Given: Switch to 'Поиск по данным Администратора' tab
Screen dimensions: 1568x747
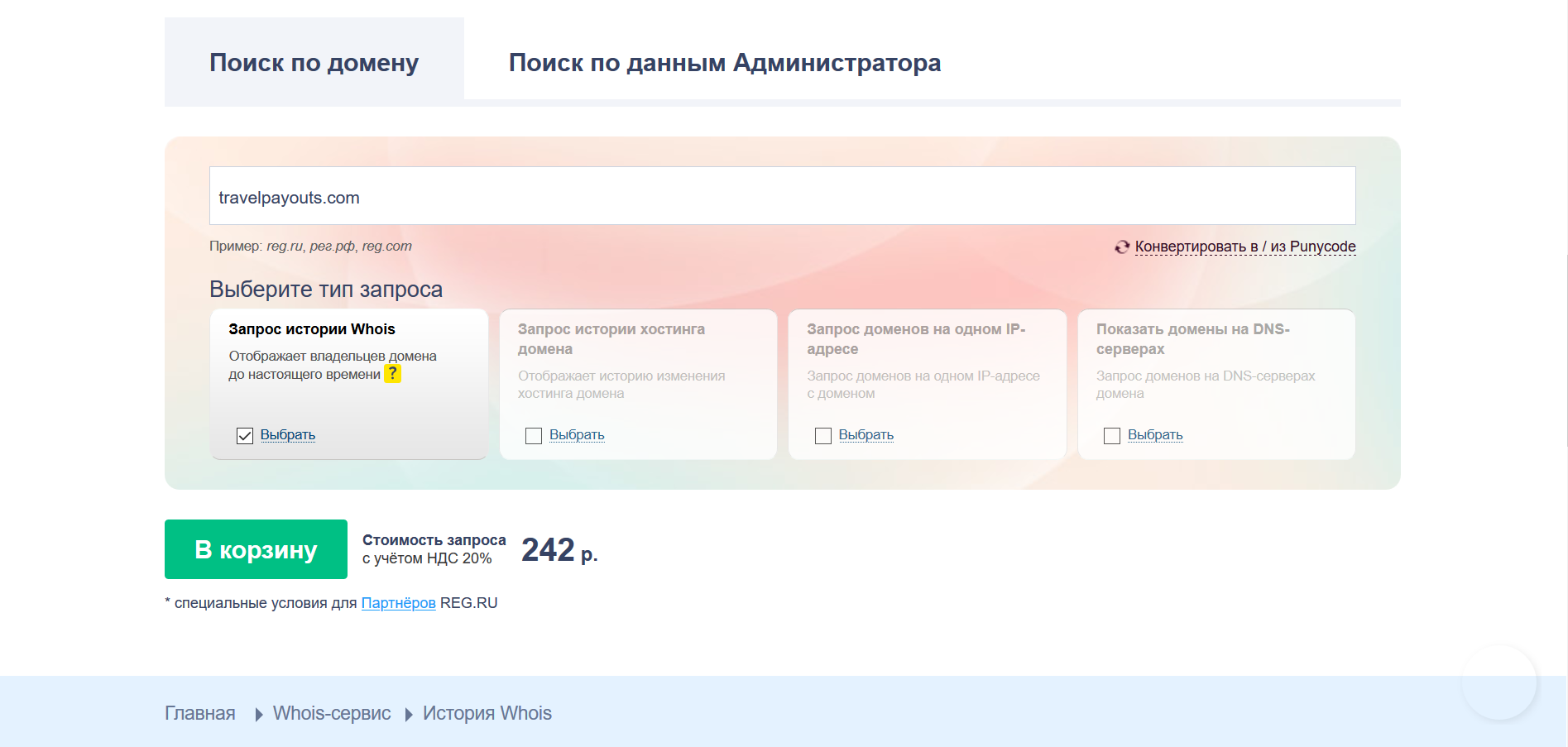Looking at the screenshot, I should (724, 63).
